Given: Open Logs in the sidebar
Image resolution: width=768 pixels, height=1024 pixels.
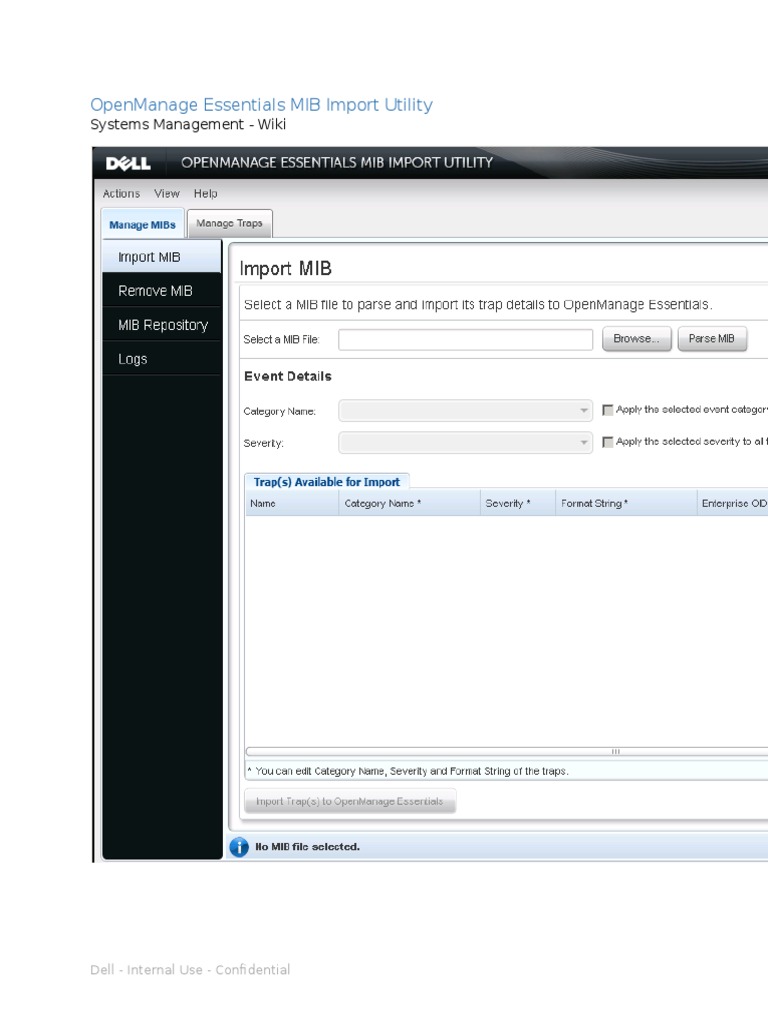Looking at the screenshot, I should pos(162,359).
